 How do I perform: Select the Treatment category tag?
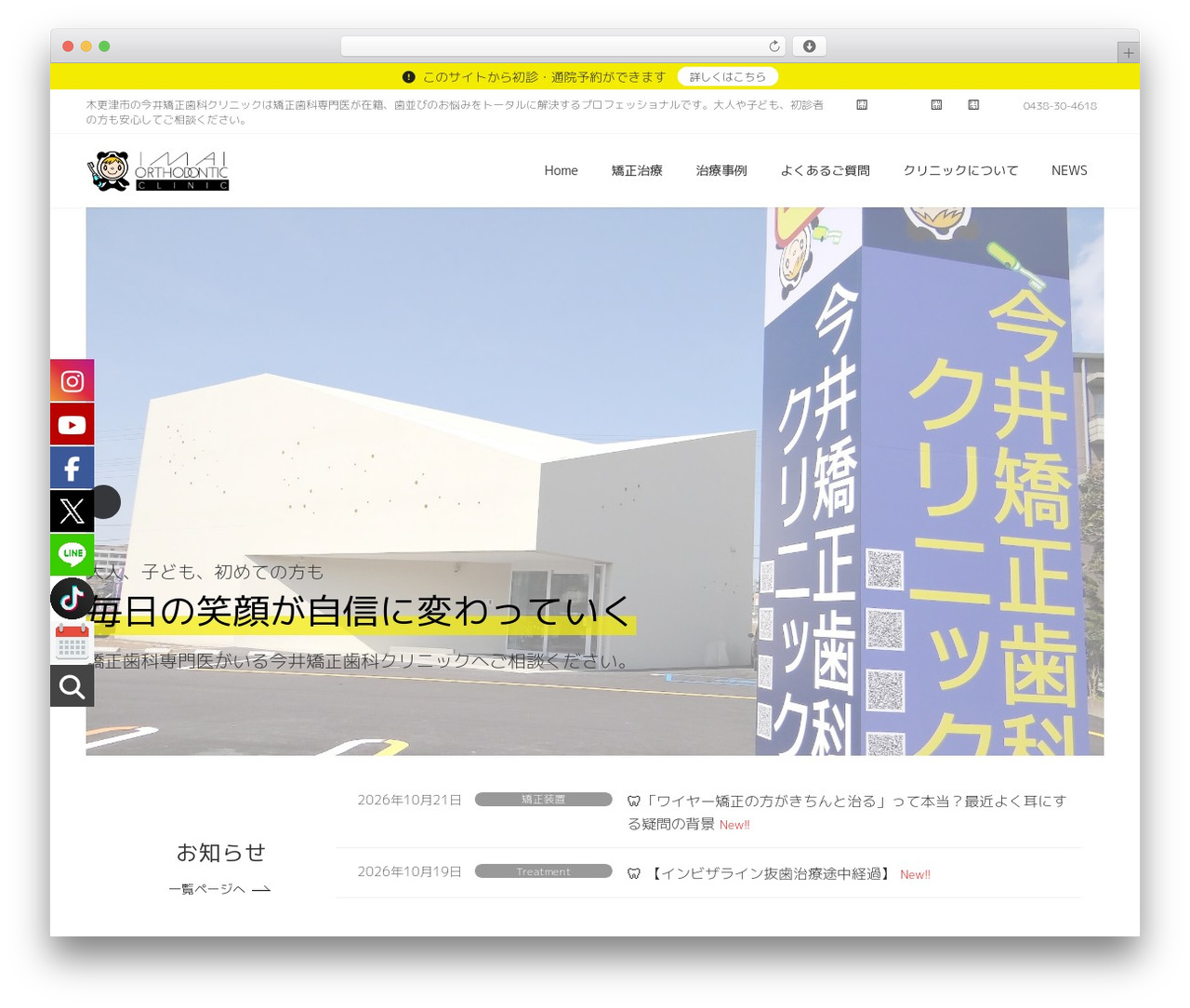click(543, 871)
